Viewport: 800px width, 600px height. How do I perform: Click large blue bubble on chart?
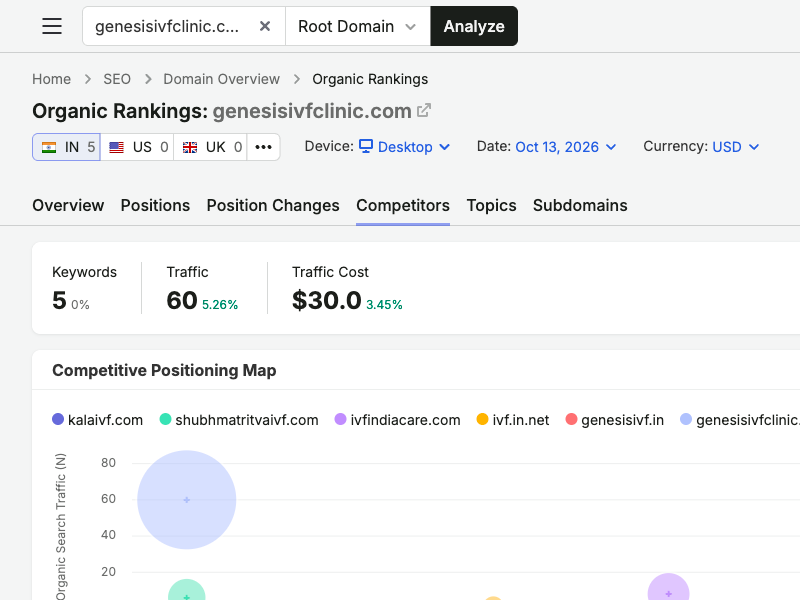tap(187, 499)
